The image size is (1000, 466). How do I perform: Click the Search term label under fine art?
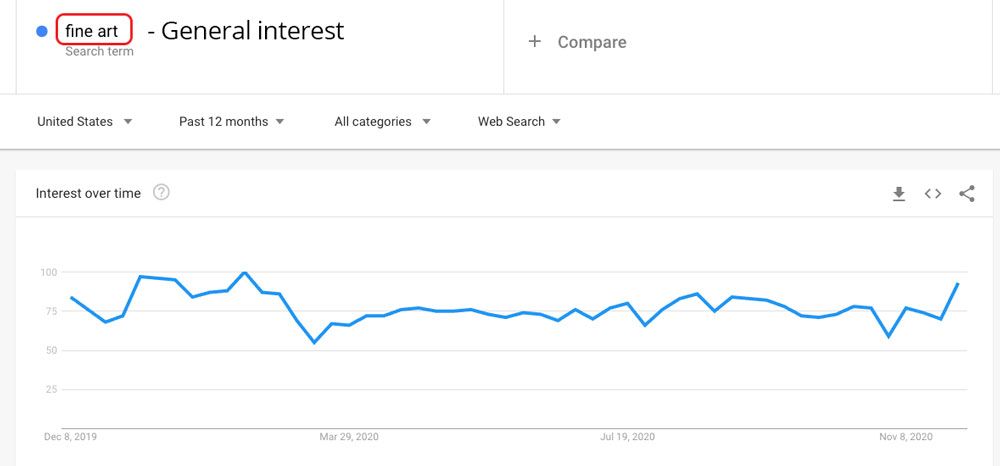point(99,52)
